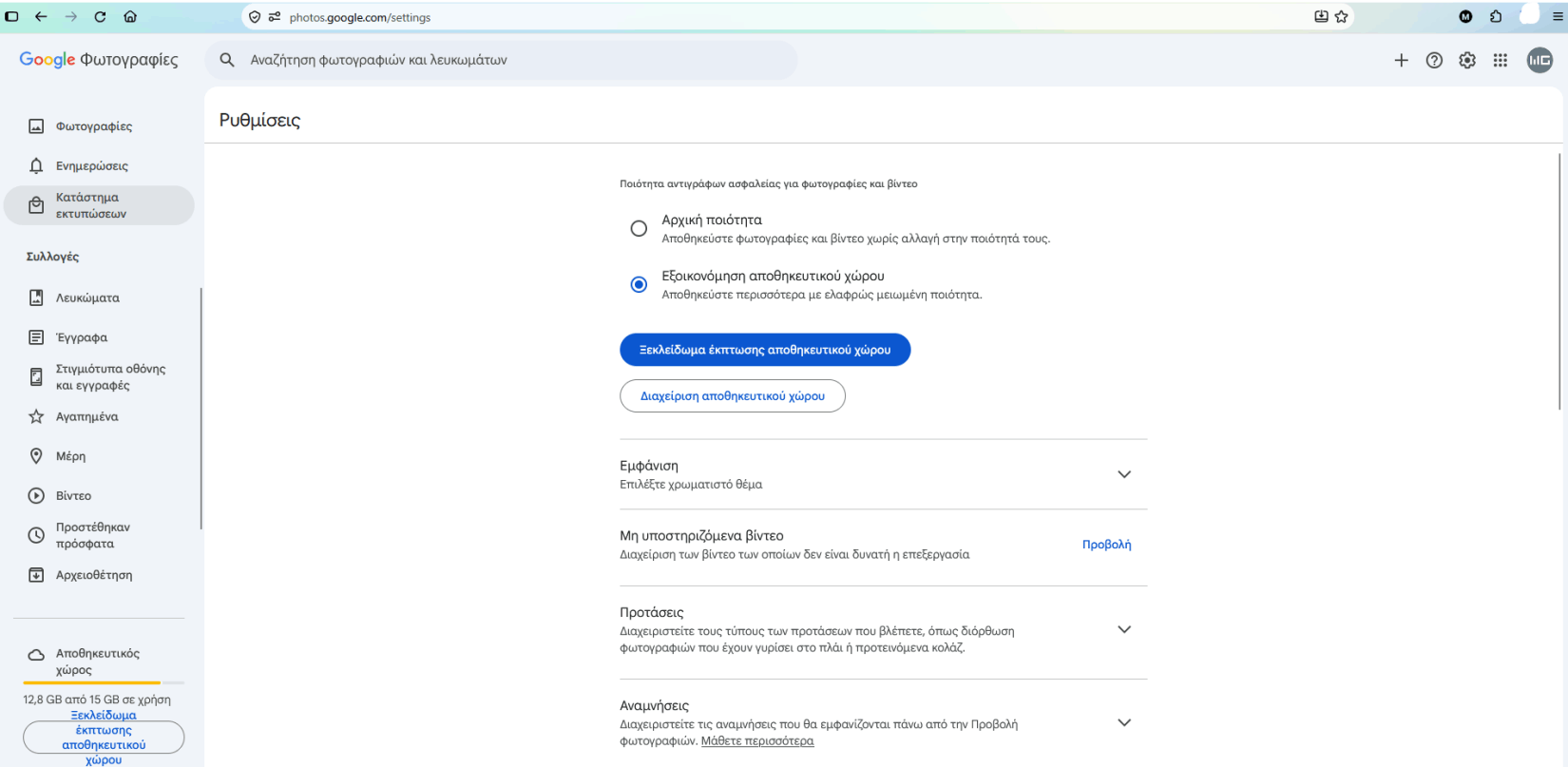1568x767 pixels.
Task: Open browser home page icon
Action: click(x=130, y=17)
